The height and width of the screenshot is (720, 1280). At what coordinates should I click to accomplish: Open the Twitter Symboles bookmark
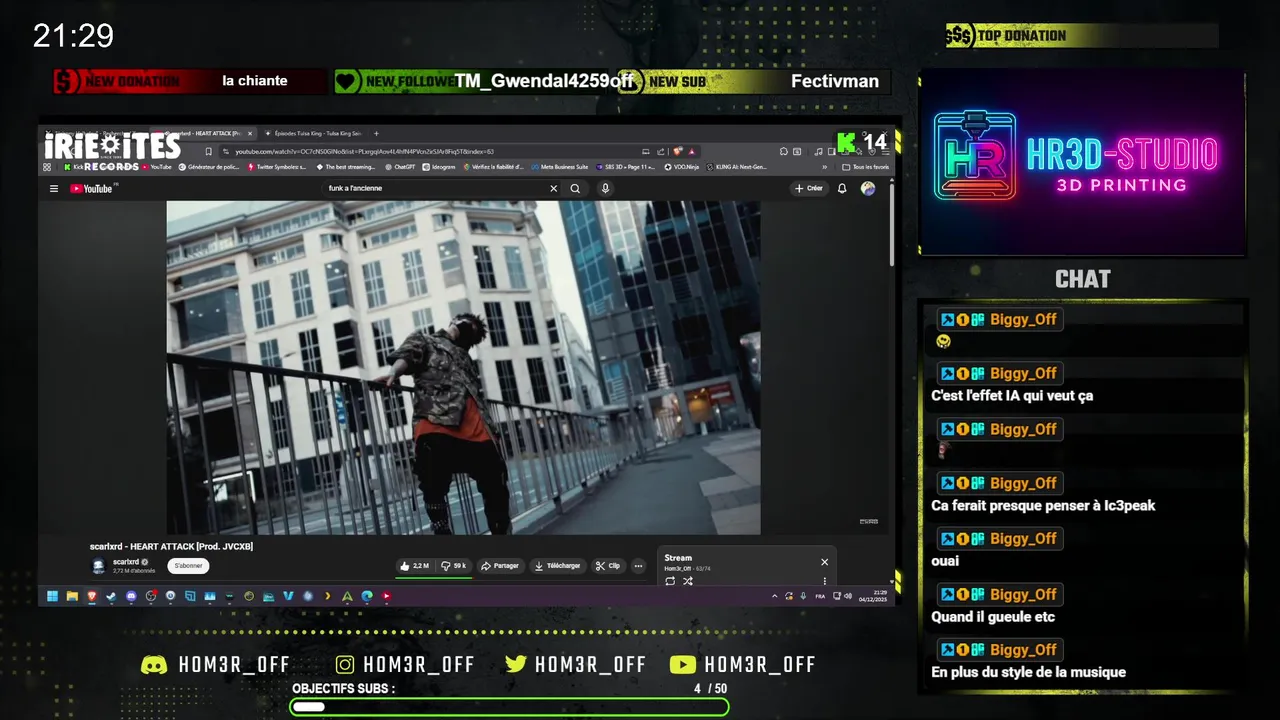point(276,167)
